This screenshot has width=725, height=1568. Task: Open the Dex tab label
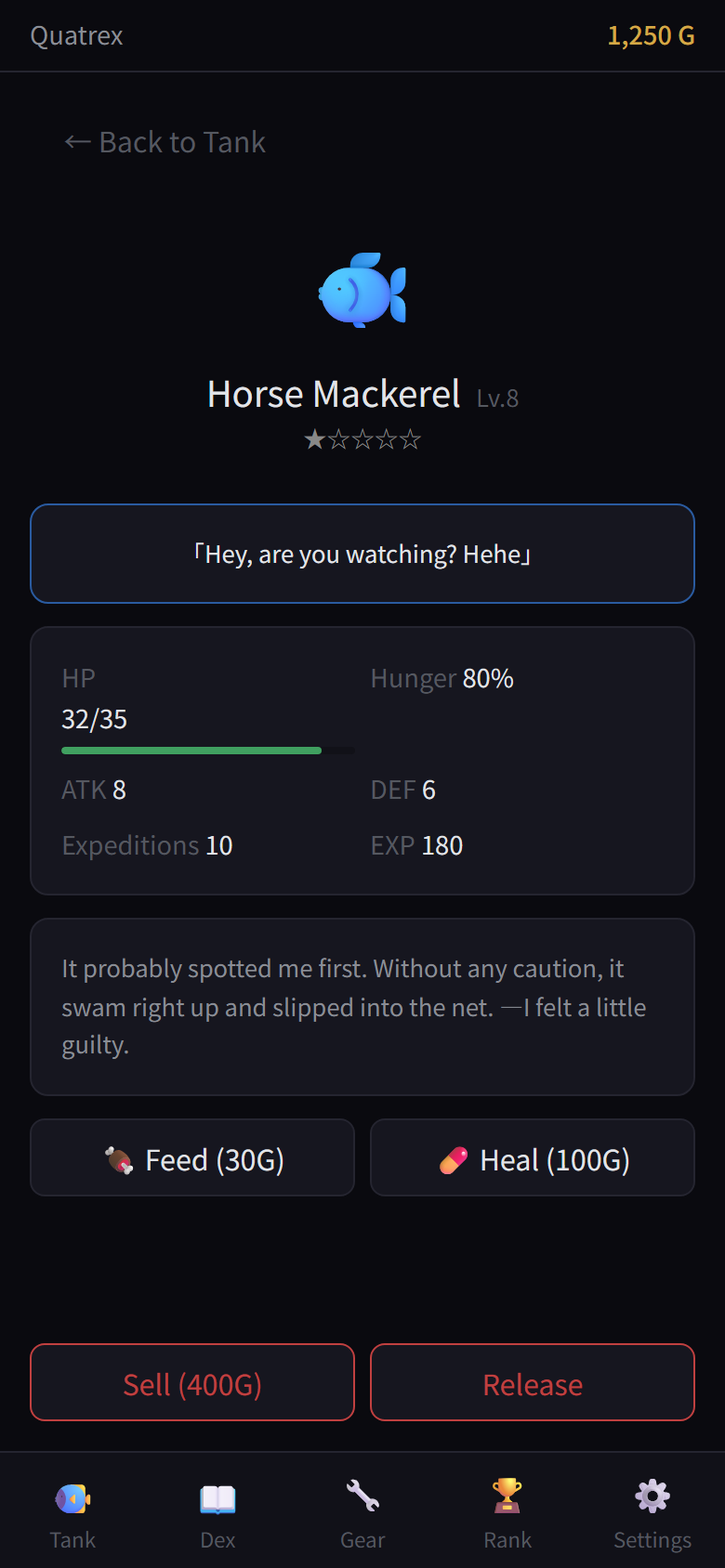pyautogui.click(x=217, y=1540)
